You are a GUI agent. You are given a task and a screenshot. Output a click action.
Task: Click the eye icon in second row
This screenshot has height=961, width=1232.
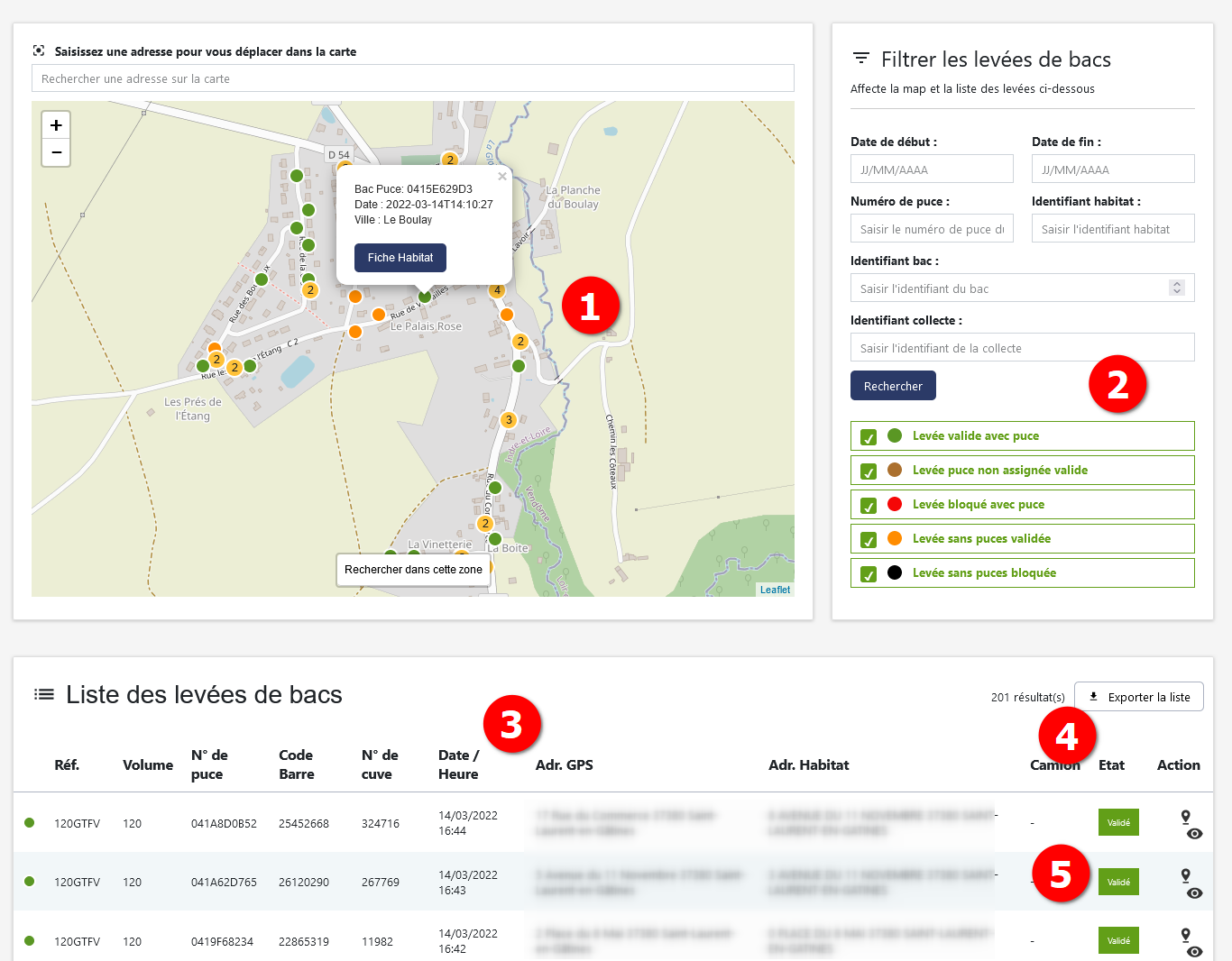(1194, 893)
